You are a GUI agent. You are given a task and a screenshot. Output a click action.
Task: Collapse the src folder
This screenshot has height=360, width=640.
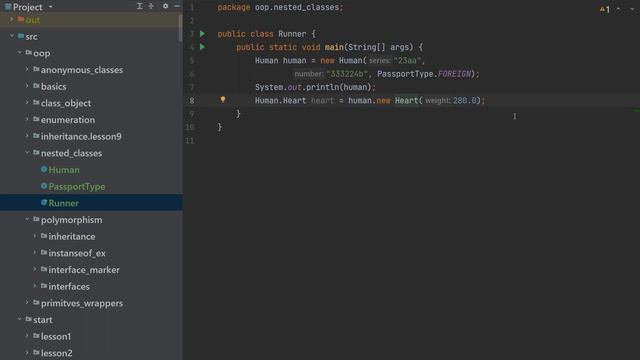(x=11, y=36)
